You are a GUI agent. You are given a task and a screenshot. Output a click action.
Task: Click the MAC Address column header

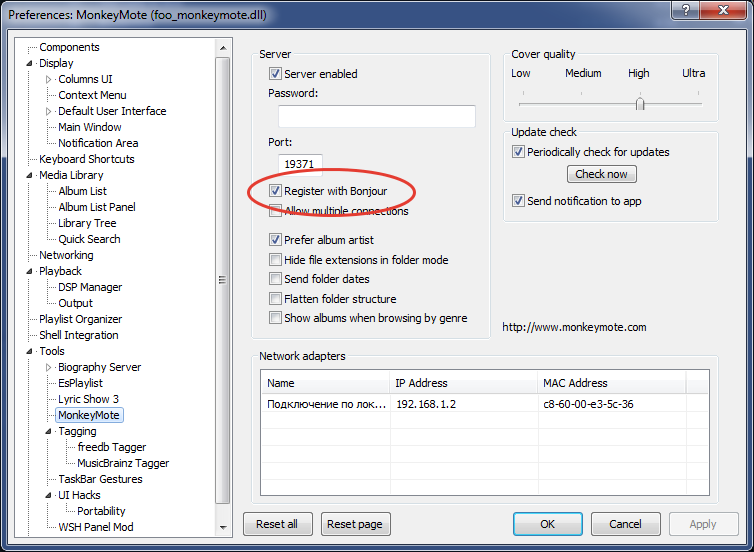612,383
